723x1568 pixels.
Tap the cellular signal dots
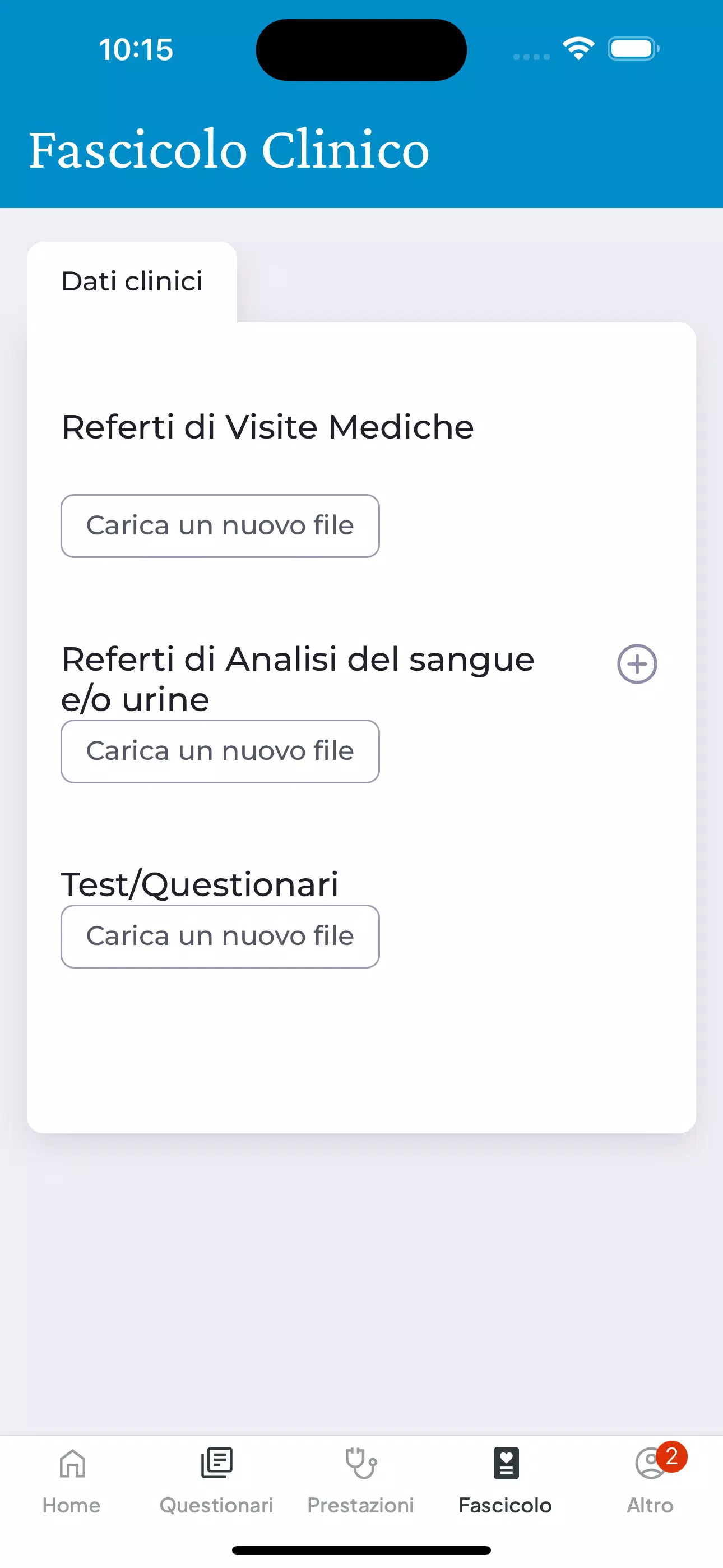click(531, 57)
